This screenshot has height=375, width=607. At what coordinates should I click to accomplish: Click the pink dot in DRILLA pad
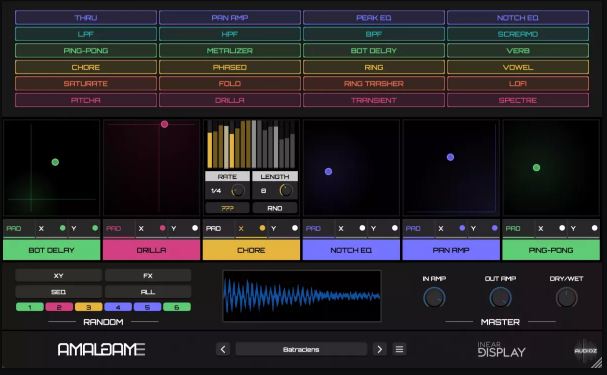click(165, 124)
